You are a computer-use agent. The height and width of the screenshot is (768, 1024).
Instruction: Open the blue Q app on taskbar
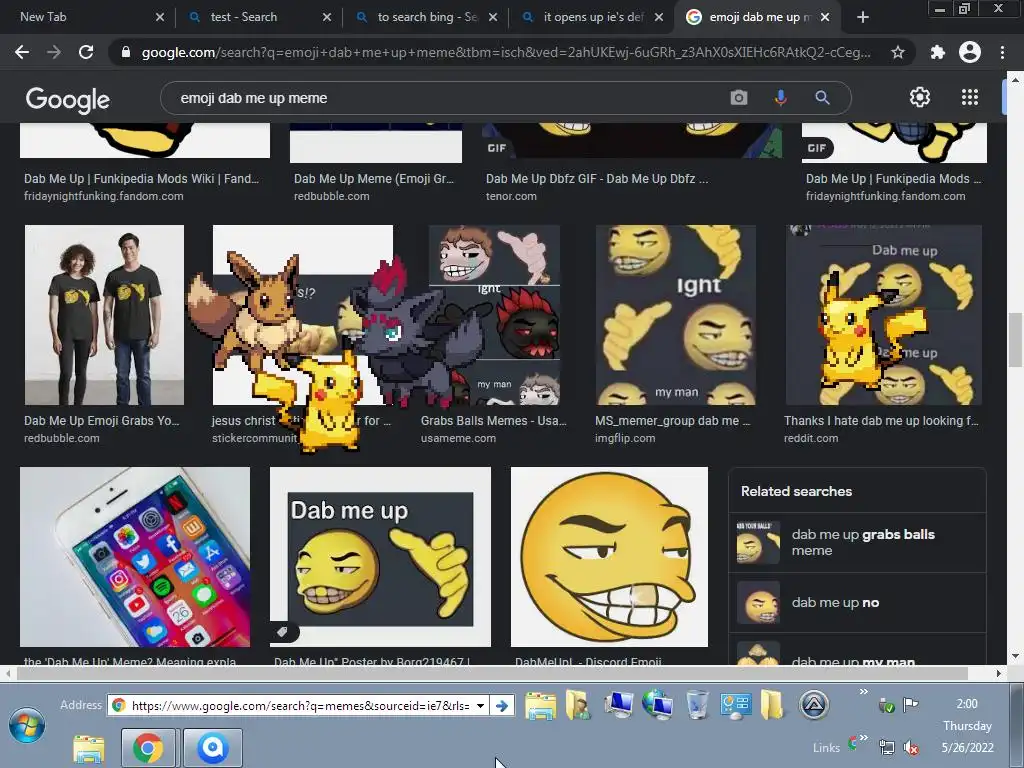213,748
